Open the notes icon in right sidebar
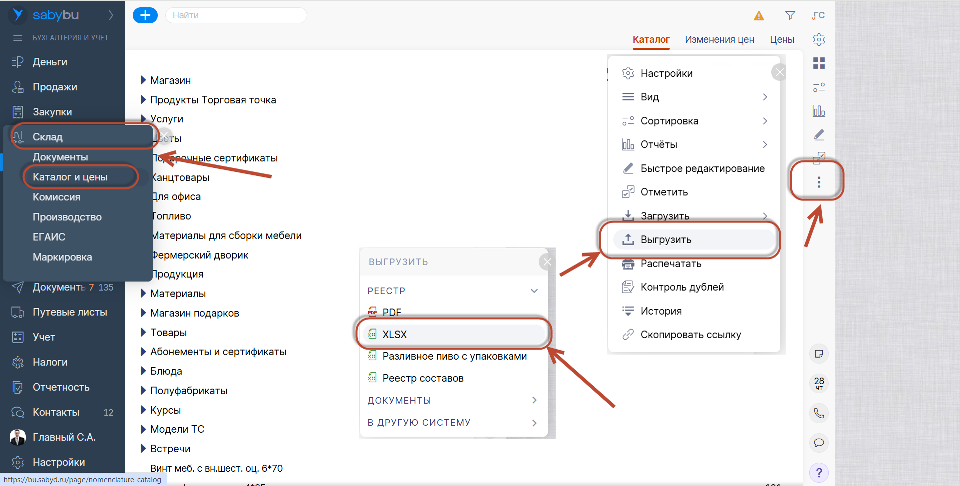The width and height of the screenshot is (960, 486). click(x=819, y=354)
